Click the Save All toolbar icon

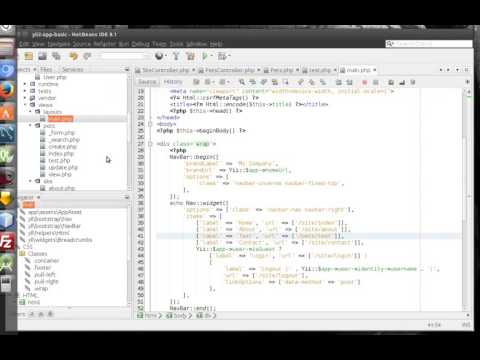[x=56, y=56]
